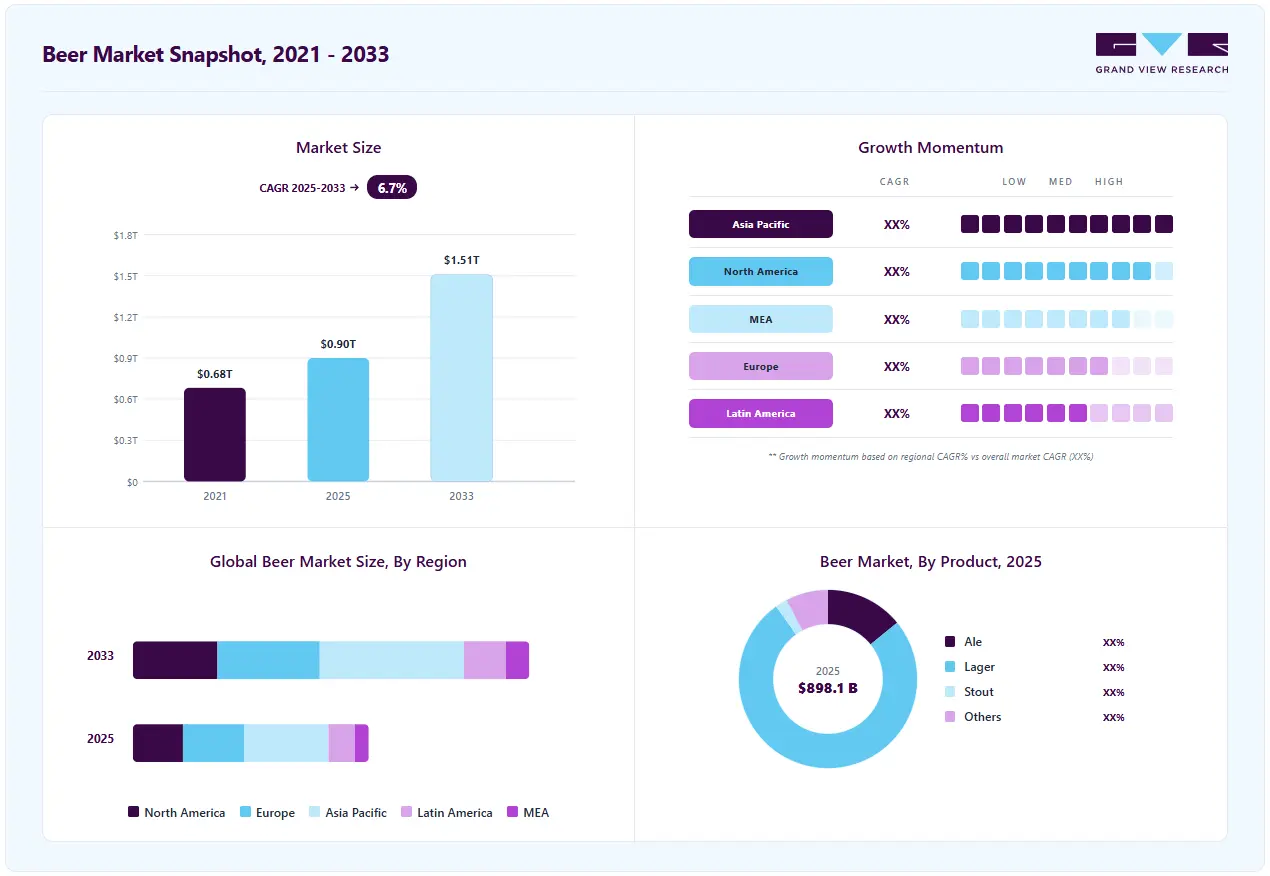Click the Latin America region pill
The image size is (1270, 876).
(761, 413)
